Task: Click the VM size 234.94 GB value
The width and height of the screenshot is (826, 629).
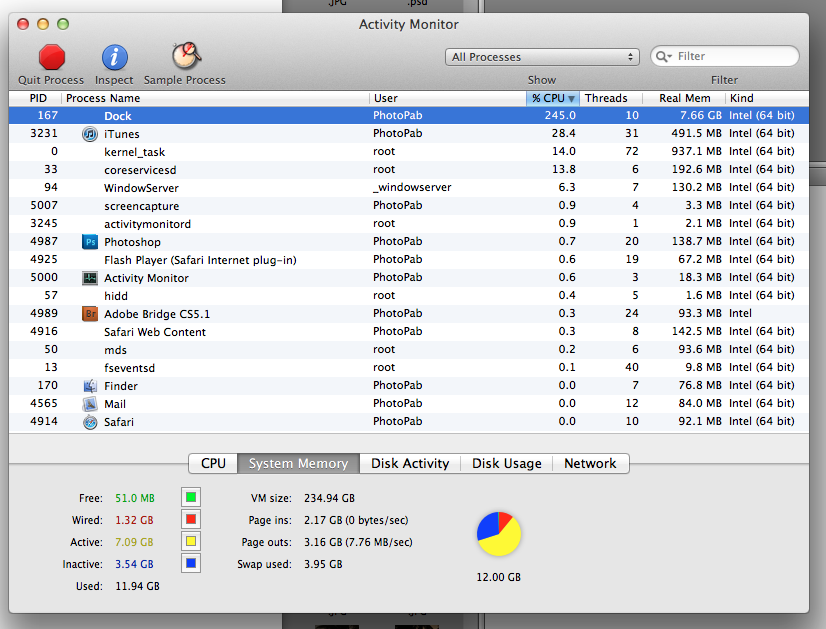Action: [329, 498]
